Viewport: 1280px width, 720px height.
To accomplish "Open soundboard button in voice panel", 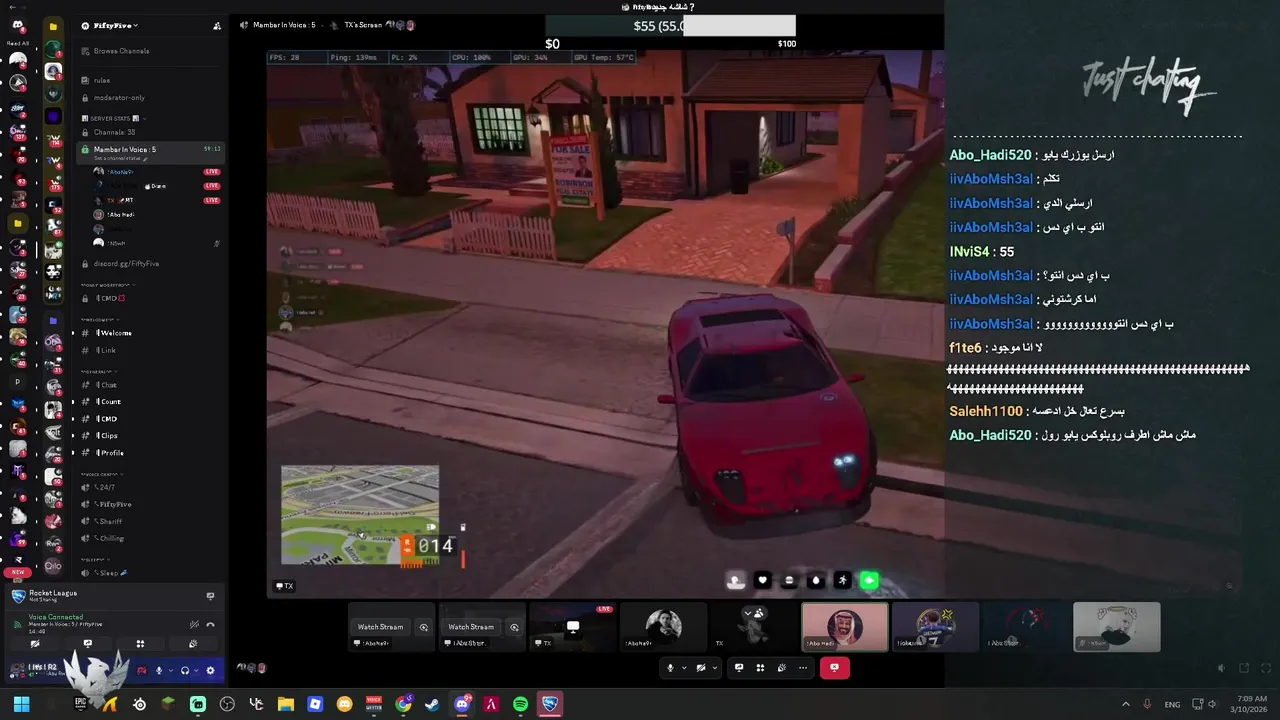I will tap(193, 644).
